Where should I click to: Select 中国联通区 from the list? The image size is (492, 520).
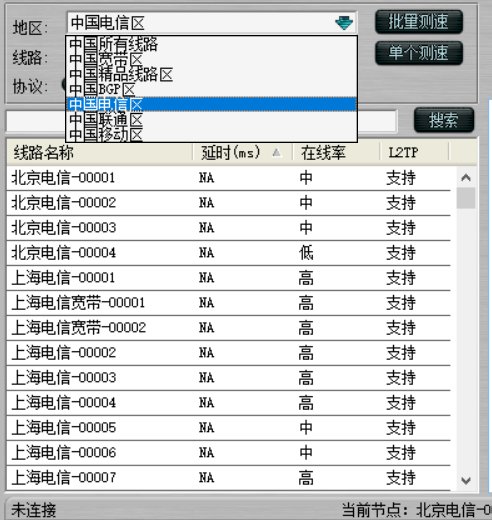tap(211, 119)
